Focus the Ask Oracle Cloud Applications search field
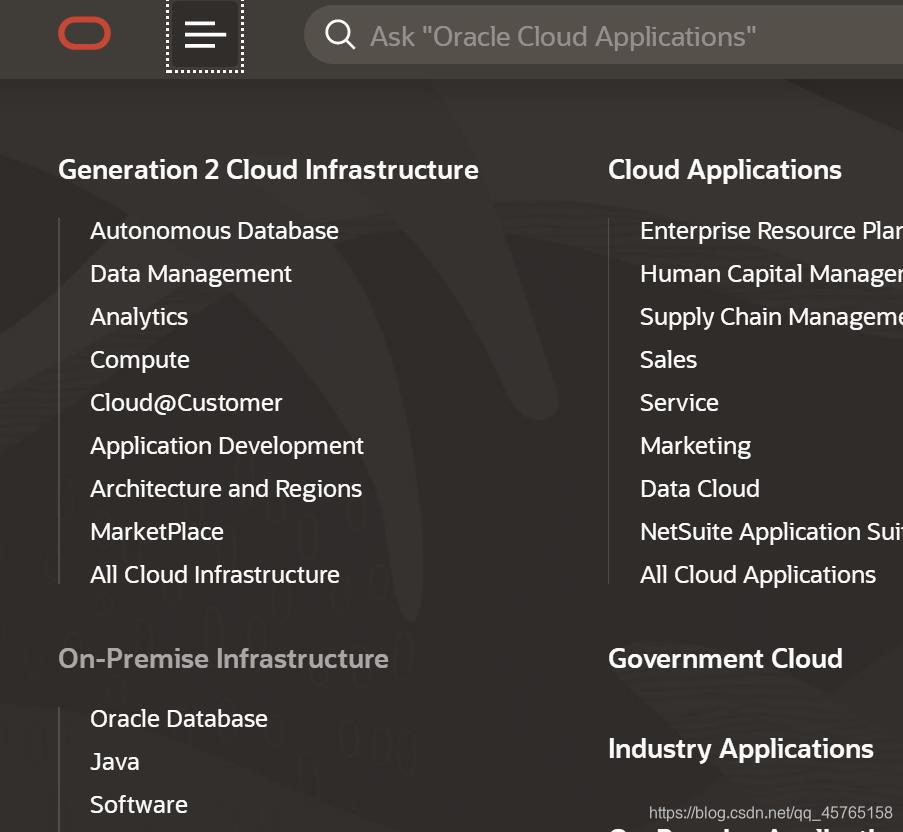 click(x=604, y=36)
